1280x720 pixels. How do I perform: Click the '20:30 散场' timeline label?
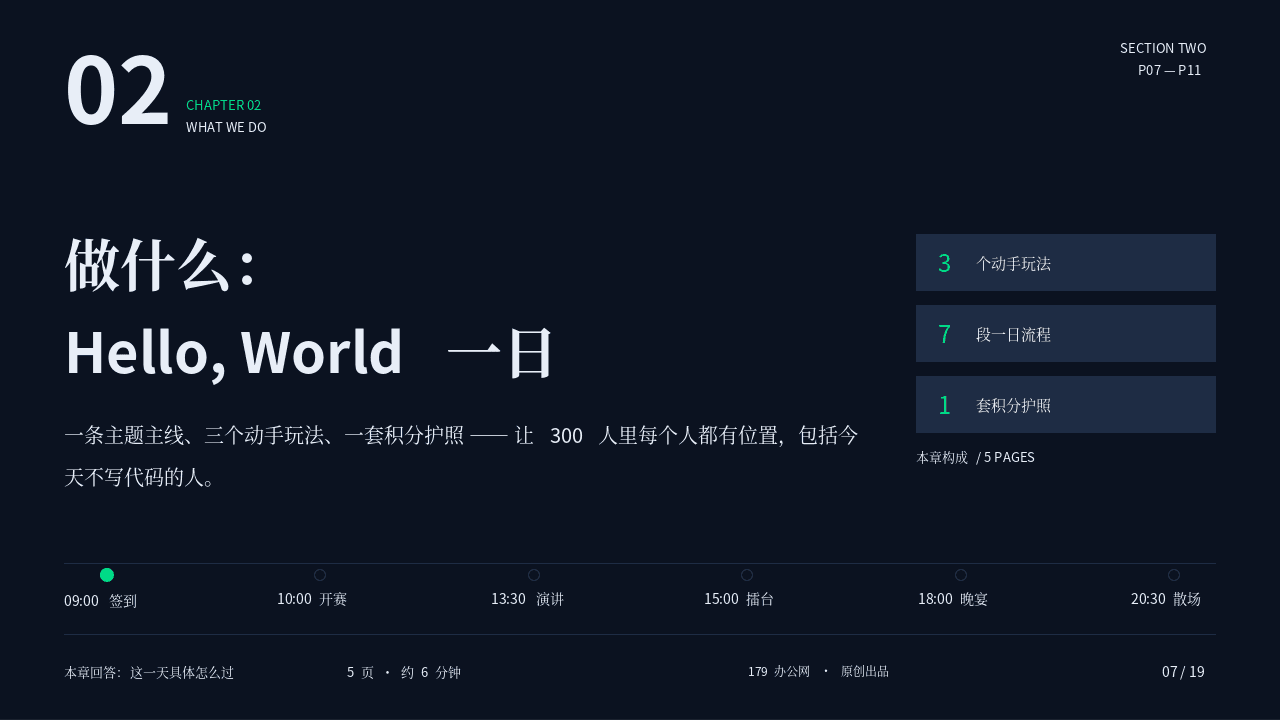(x=1166, y=599)
